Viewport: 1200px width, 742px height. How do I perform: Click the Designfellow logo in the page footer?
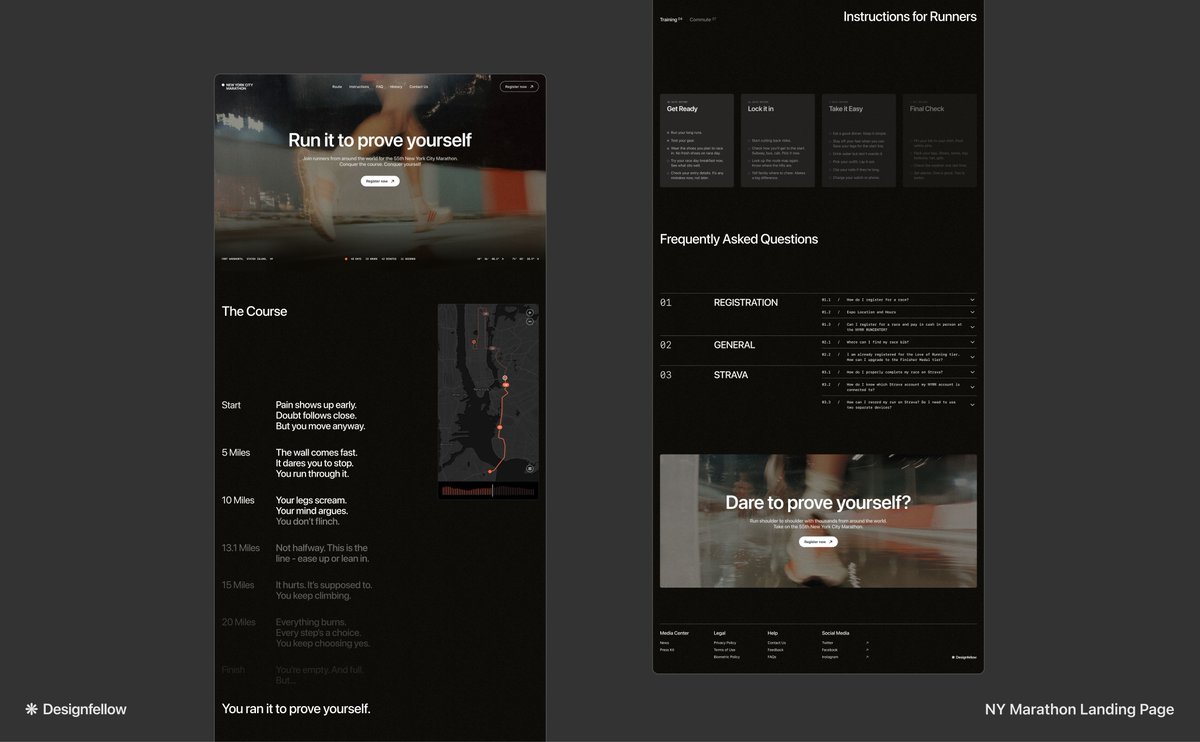pos(964,657)
